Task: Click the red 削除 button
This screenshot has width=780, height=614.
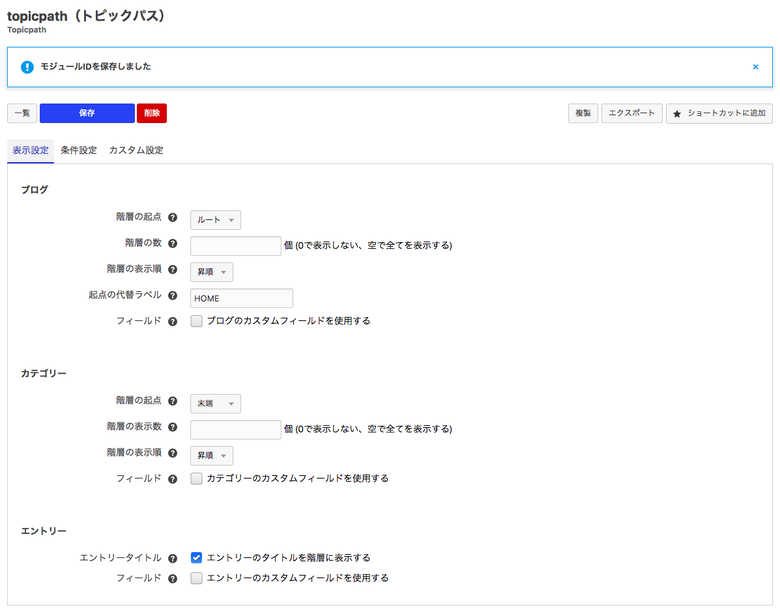Action: pos(152,113)
